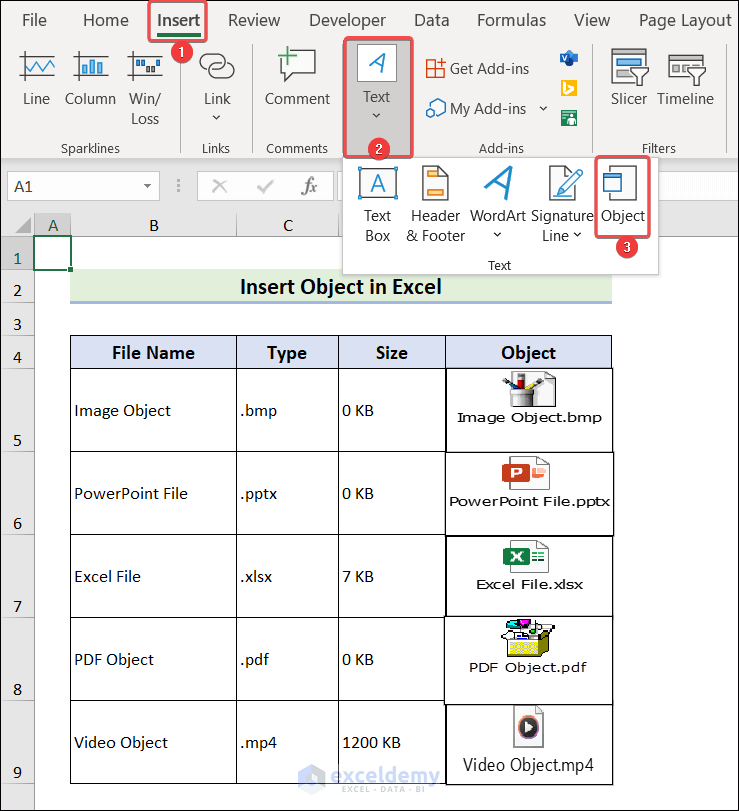Select the 'Type' header cell

tap(288, 352)
